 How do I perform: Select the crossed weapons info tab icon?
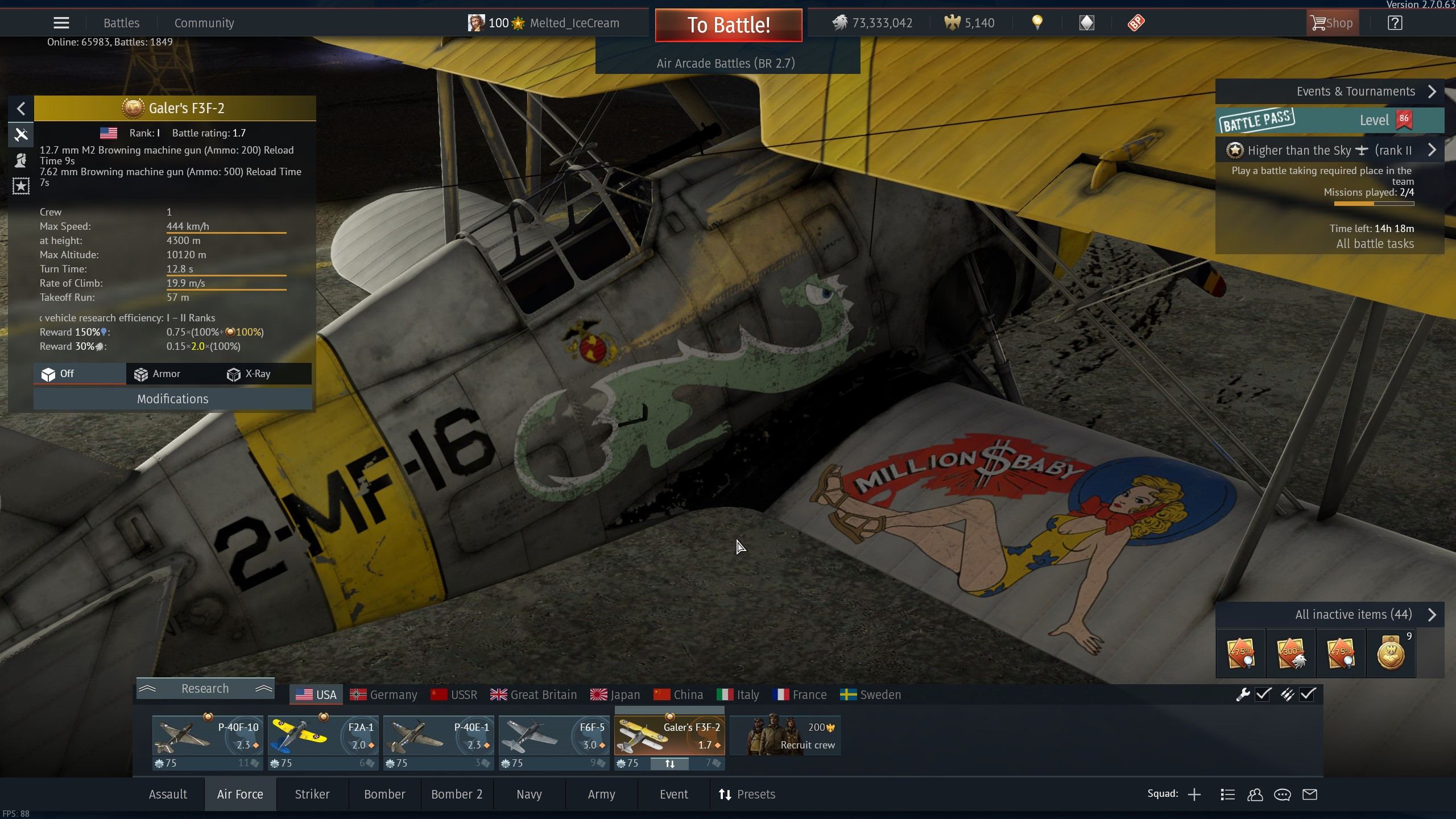[21, 135]
